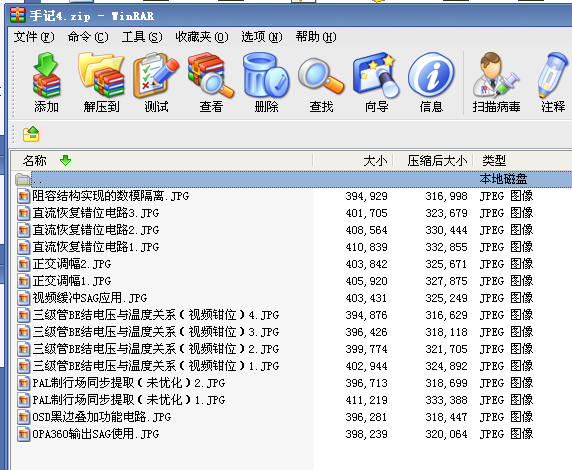Go up one folder level icon
Image resolution: width=572 pixels, height=470 pixels.
tap(31, 134)
